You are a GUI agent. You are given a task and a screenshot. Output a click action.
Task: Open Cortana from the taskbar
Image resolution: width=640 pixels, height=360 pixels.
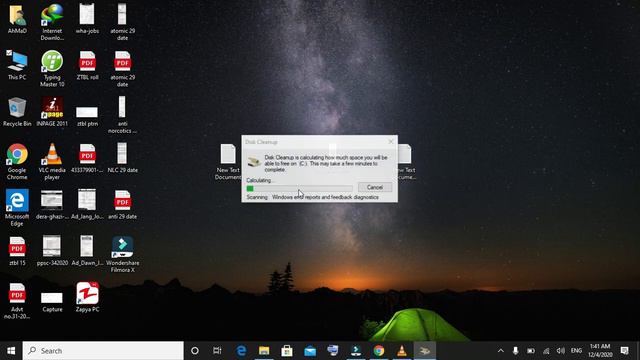pyautogui.click(x=195, y=351)
